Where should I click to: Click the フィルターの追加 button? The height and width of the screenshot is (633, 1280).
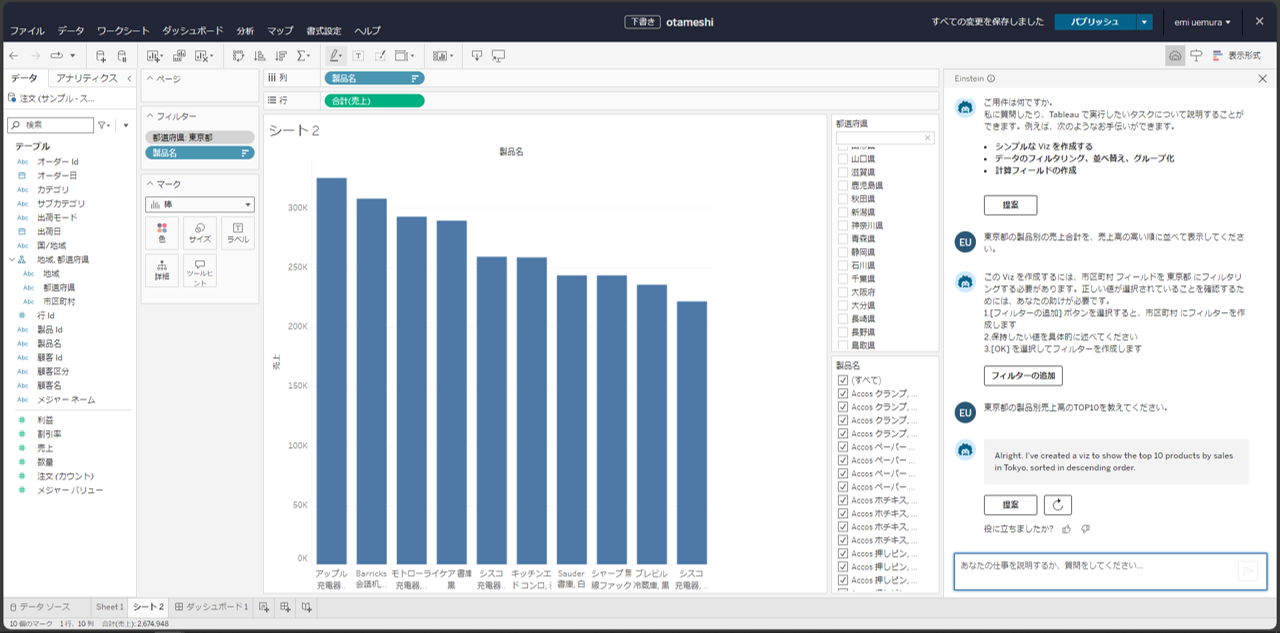coord(1023,376)
